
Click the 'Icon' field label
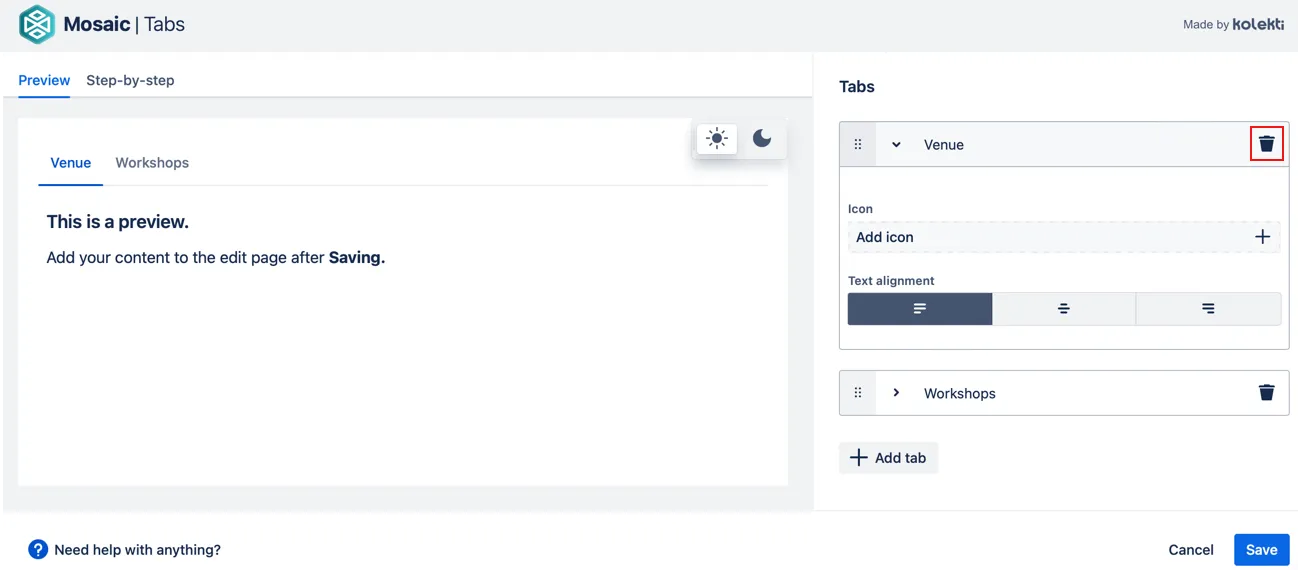860,209
